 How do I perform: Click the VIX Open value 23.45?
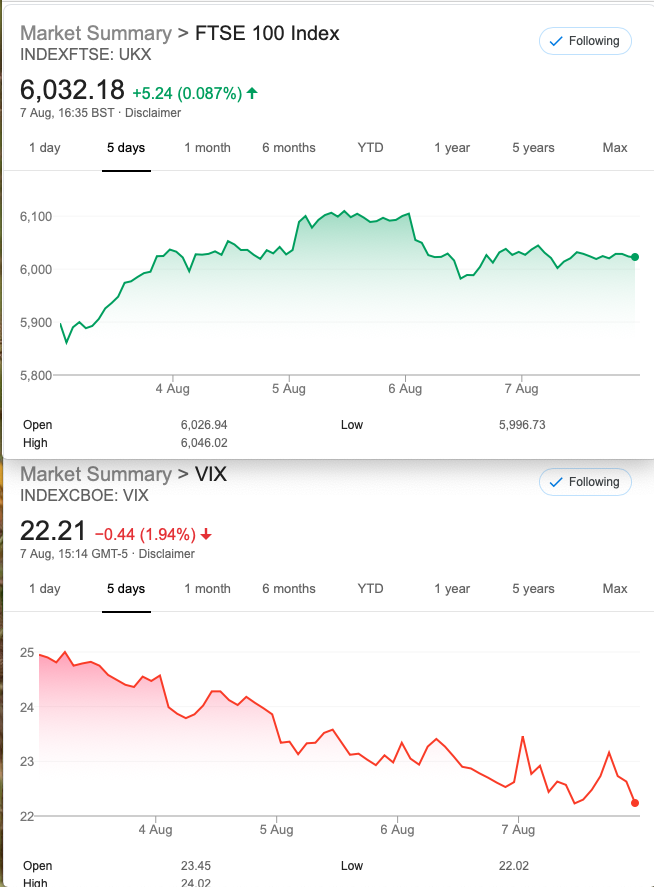(x=196, y=866)
